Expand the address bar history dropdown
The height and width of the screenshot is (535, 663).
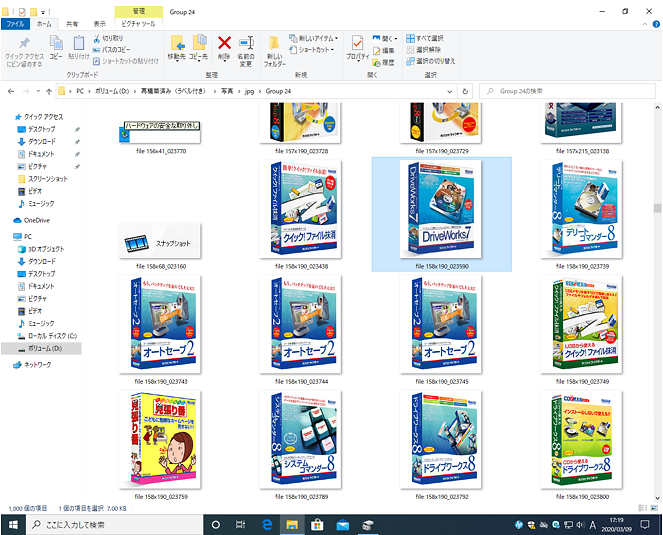[x=449, y=91]
